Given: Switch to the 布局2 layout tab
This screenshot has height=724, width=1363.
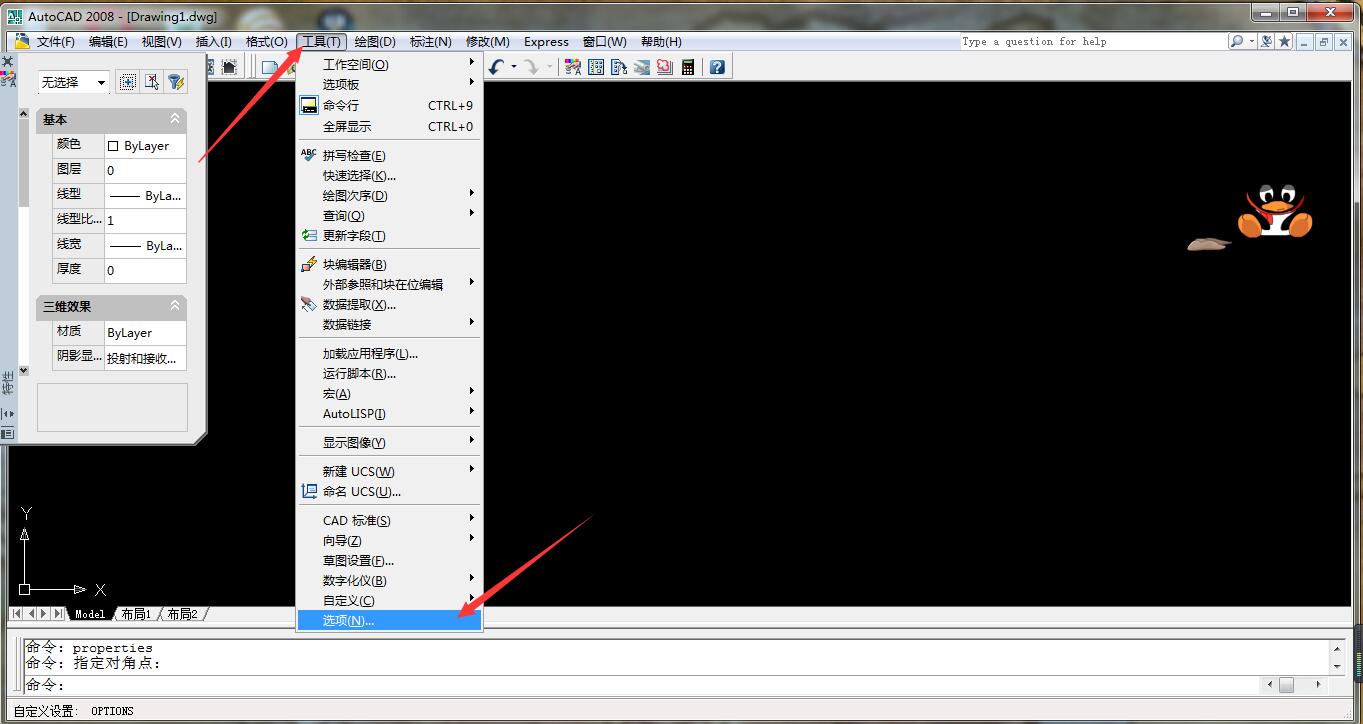Looking at the screenshot, I should pyautogui.click(x=182, y=614).
